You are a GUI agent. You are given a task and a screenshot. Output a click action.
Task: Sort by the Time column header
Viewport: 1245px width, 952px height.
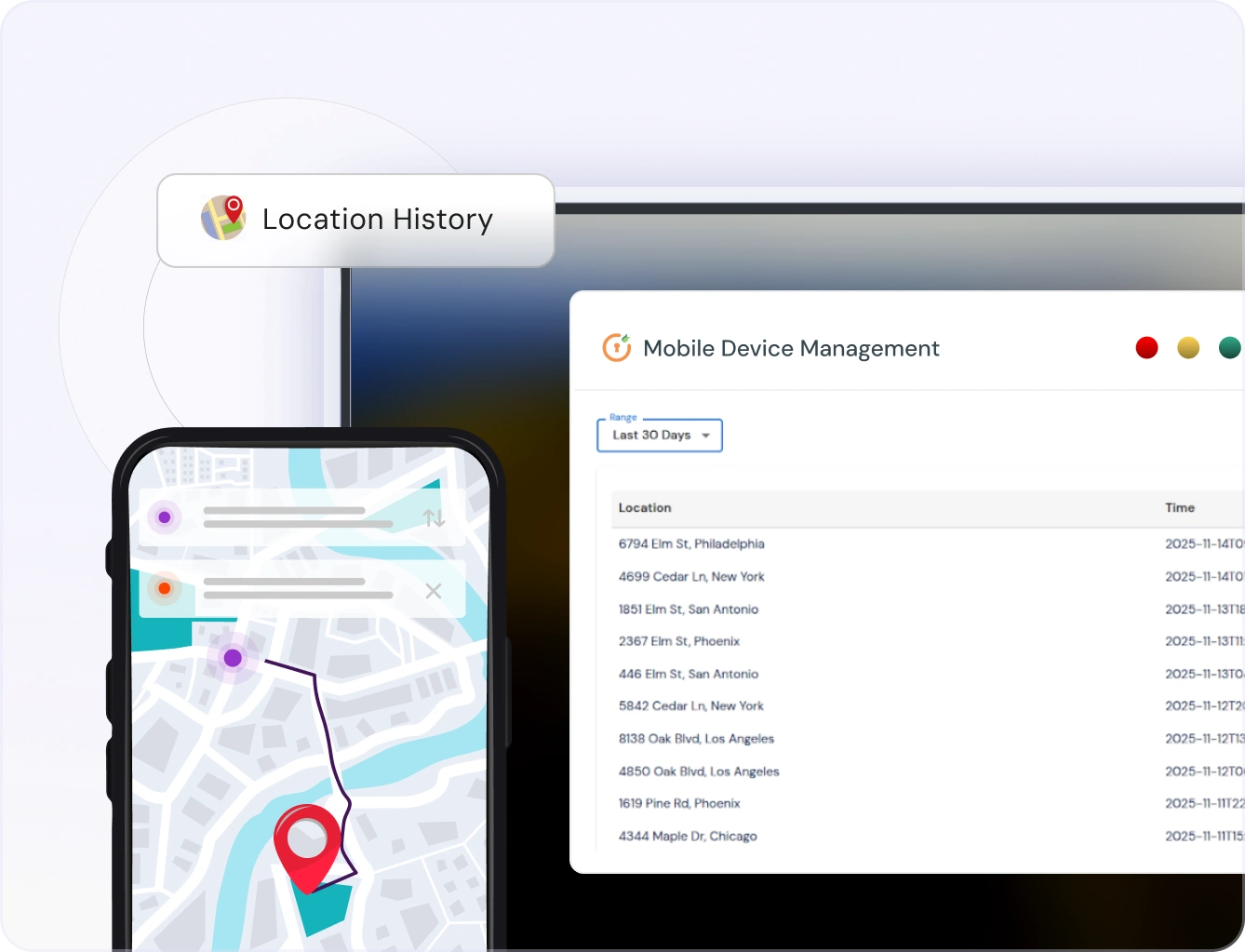[x=1179, y=508]
